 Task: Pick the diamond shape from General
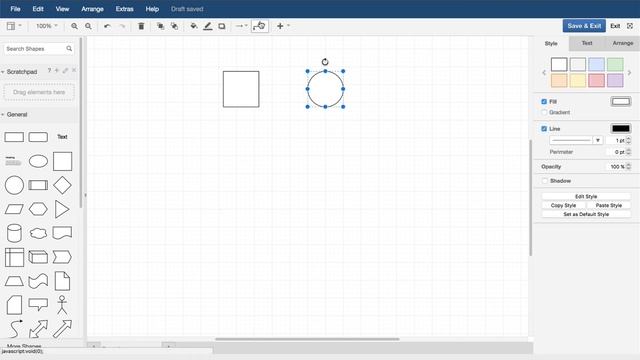62,185
